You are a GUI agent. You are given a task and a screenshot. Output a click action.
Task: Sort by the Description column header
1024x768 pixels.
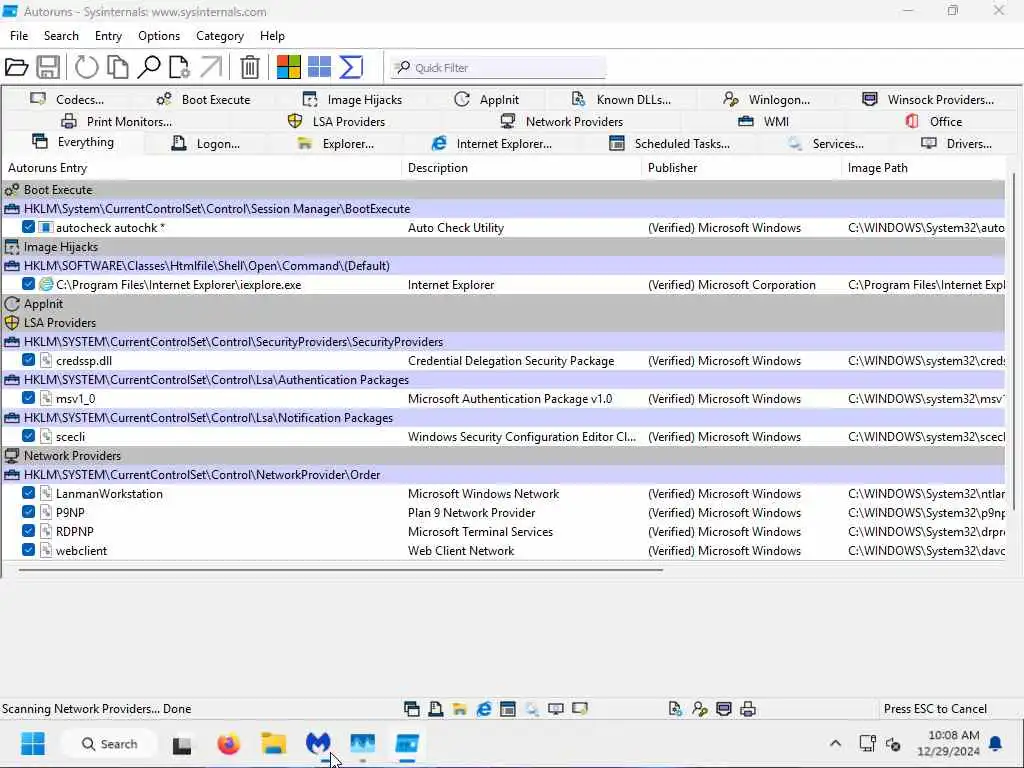(x=522, y=168)
